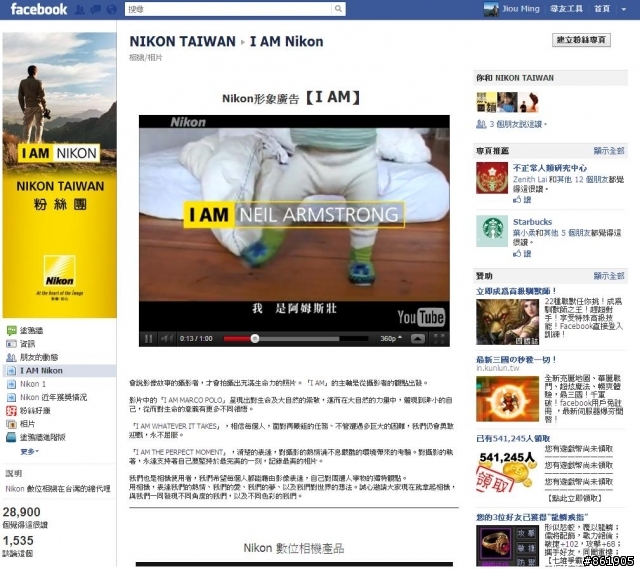Click the Three Kingdoms game ad image

(x=507, y=399)
